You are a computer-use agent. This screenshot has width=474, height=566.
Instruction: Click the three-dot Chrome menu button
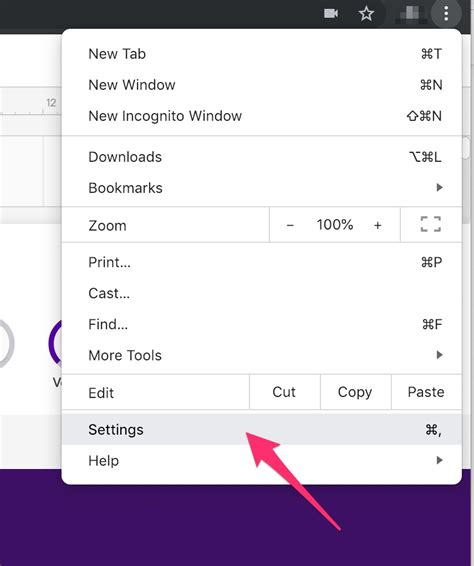[446, 14]
